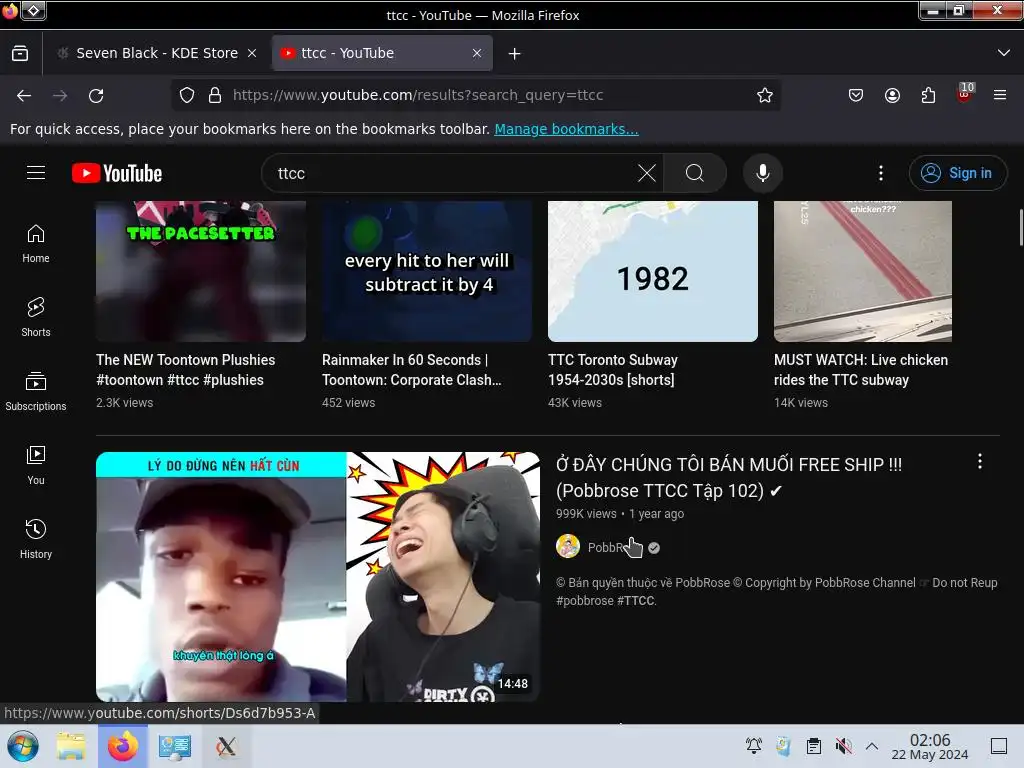Open the Manage bookmarks link

click(x=566, y=129)
